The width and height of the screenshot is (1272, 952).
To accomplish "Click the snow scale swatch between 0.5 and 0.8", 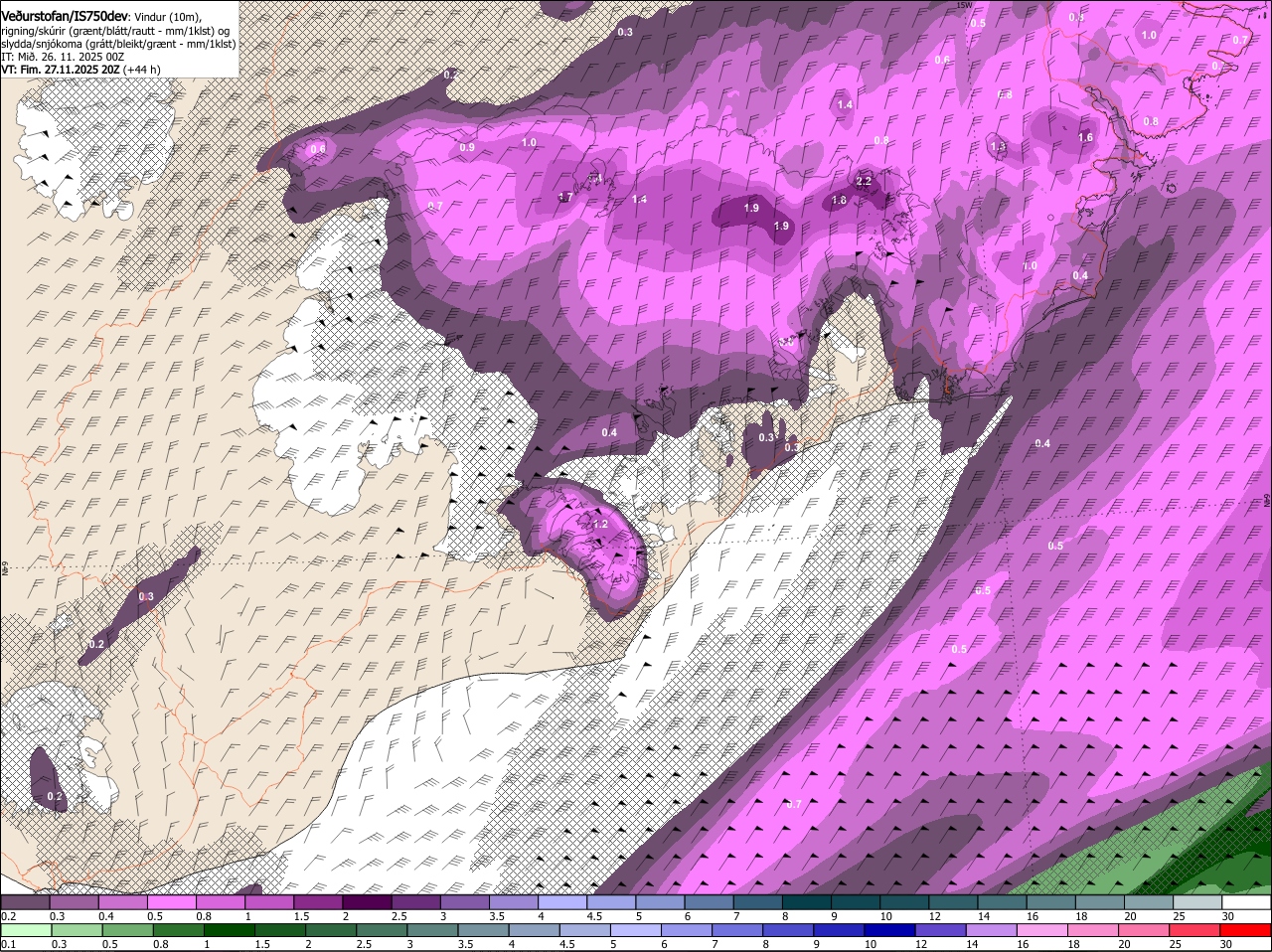I will [171, 902].
